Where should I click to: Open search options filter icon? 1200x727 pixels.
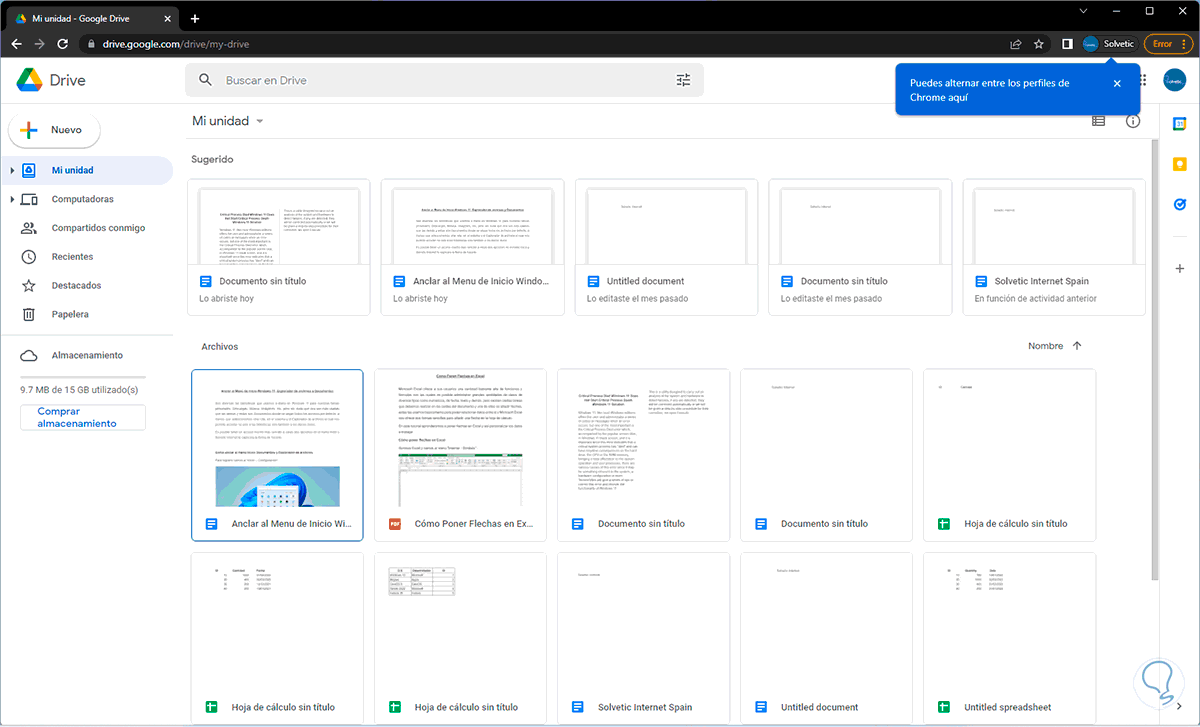click(x=684, y=80)
